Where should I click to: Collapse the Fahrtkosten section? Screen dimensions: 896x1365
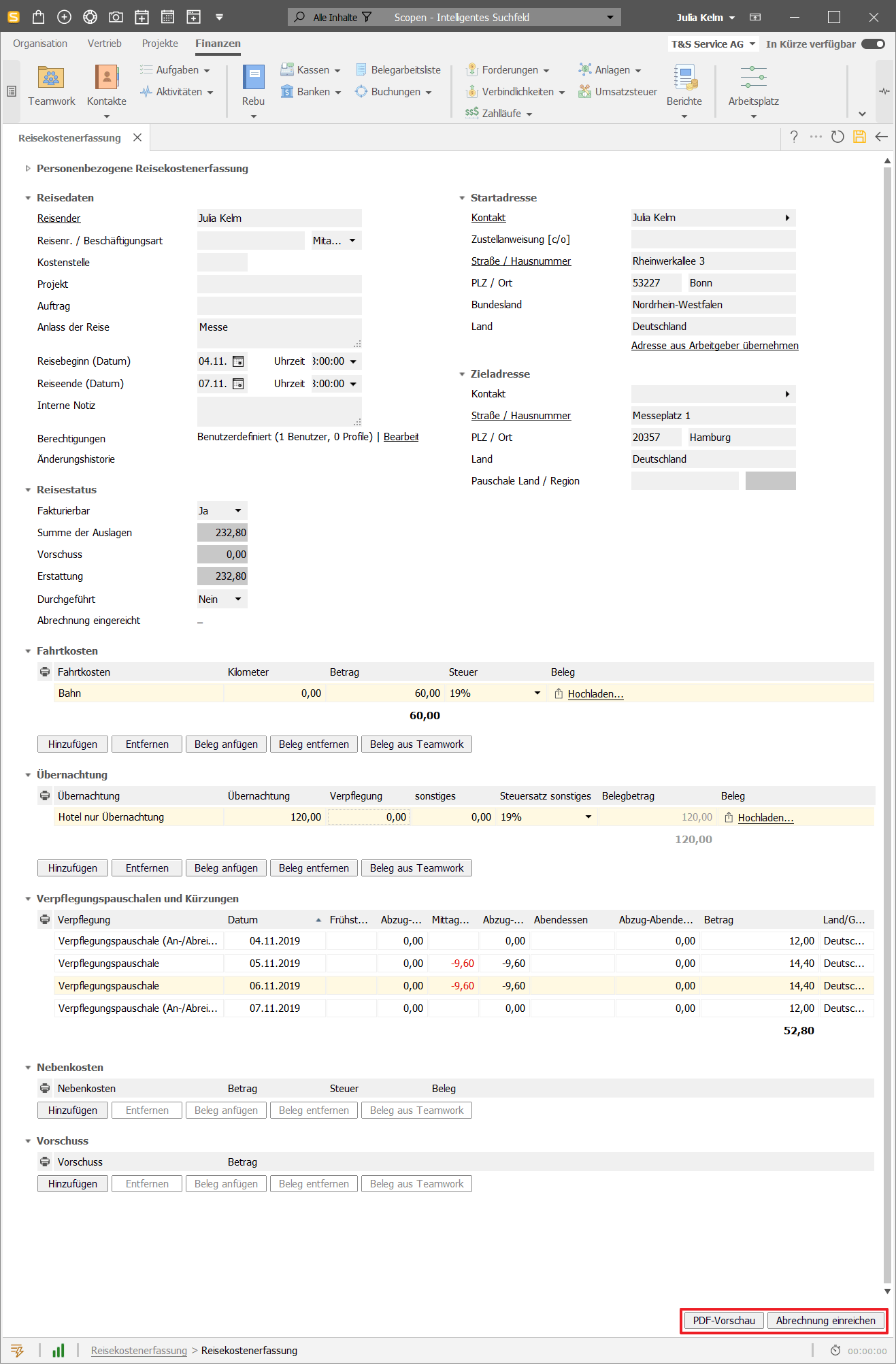[x=28, y=651]
